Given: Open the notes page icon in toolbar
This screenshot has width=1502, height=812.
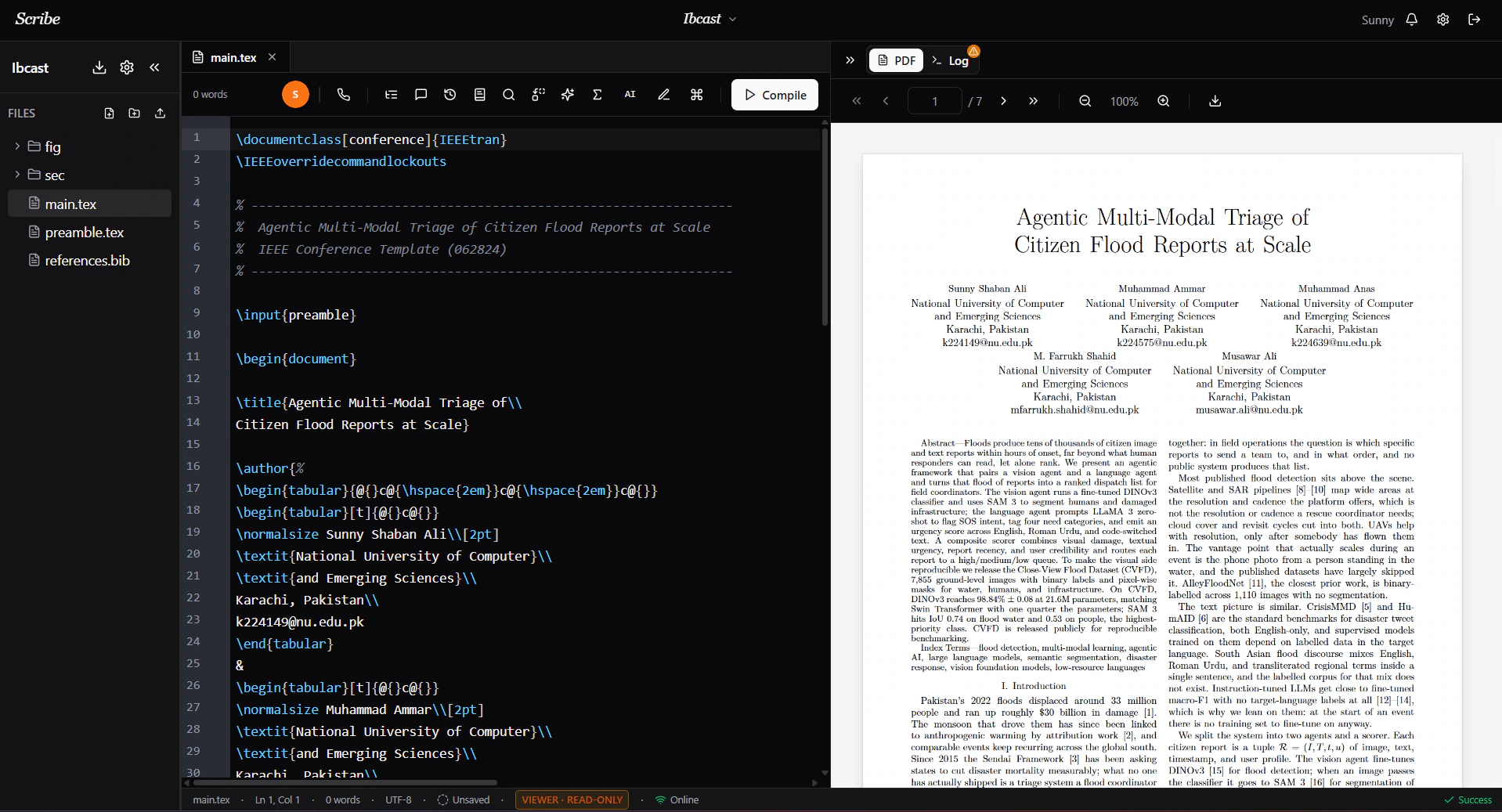Looking at the screenshot, I should tap(480, 95).
